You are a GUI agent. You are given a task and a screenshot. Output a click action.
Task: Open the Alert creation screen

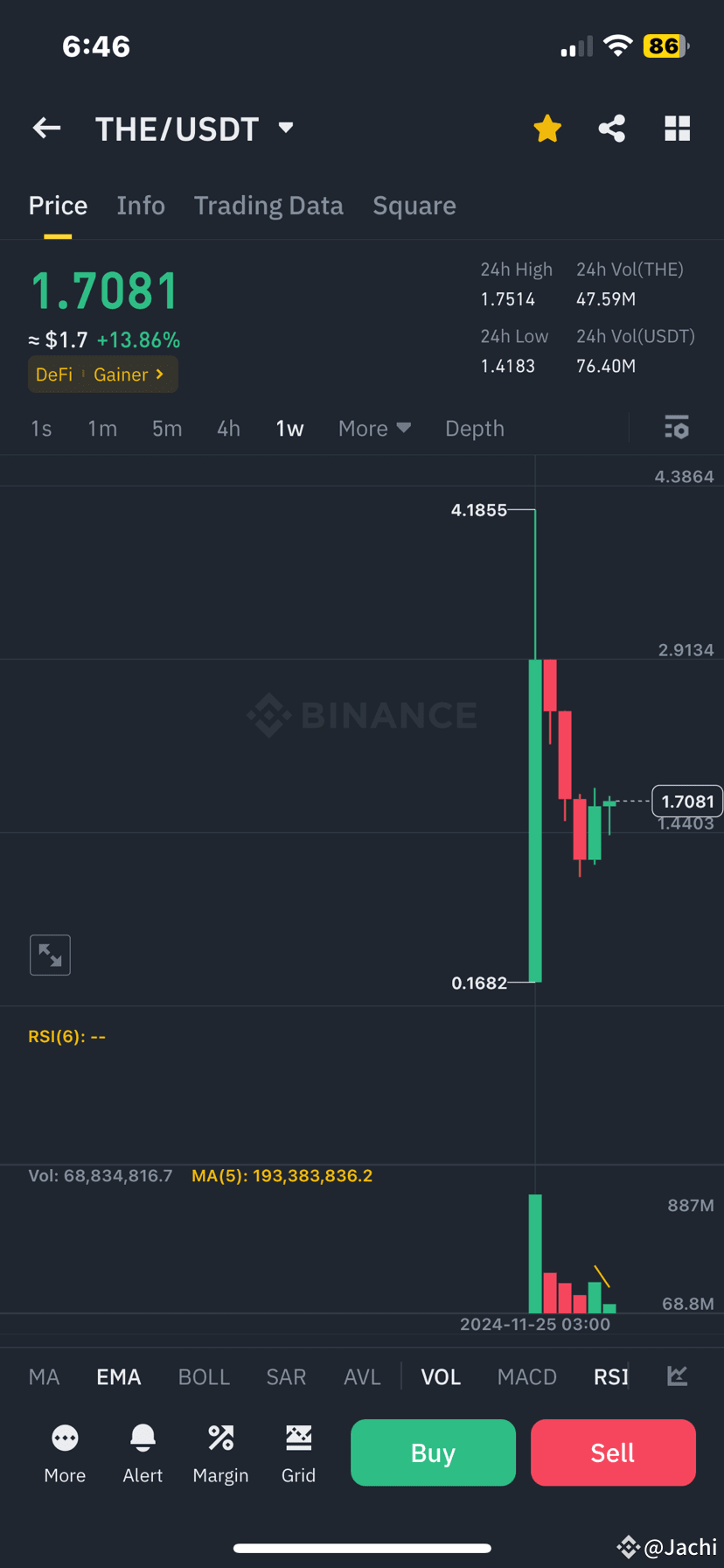[143, 1452]
